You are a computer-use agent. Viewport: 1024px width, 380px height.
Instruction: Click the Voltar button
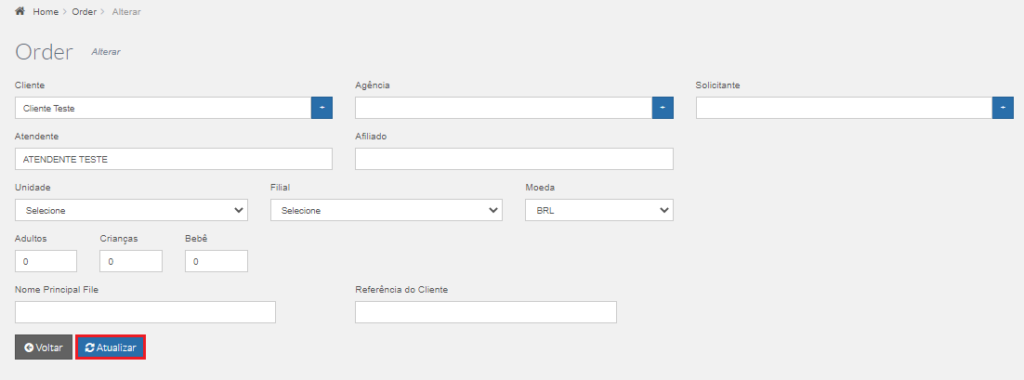(44, 347)
